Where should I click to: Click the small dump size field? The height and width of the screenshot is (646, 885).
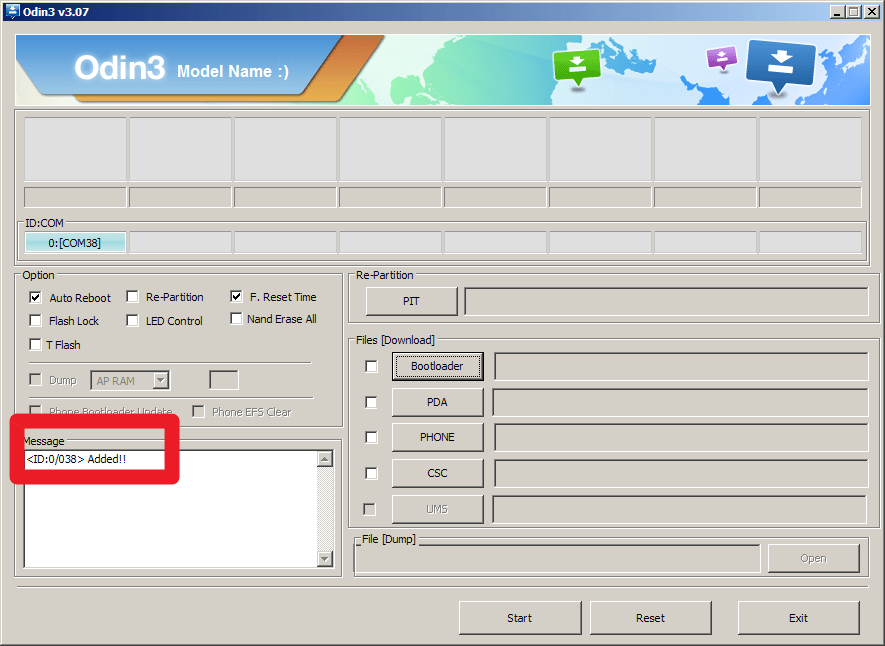pyautogui.click(x=224, y=380)
